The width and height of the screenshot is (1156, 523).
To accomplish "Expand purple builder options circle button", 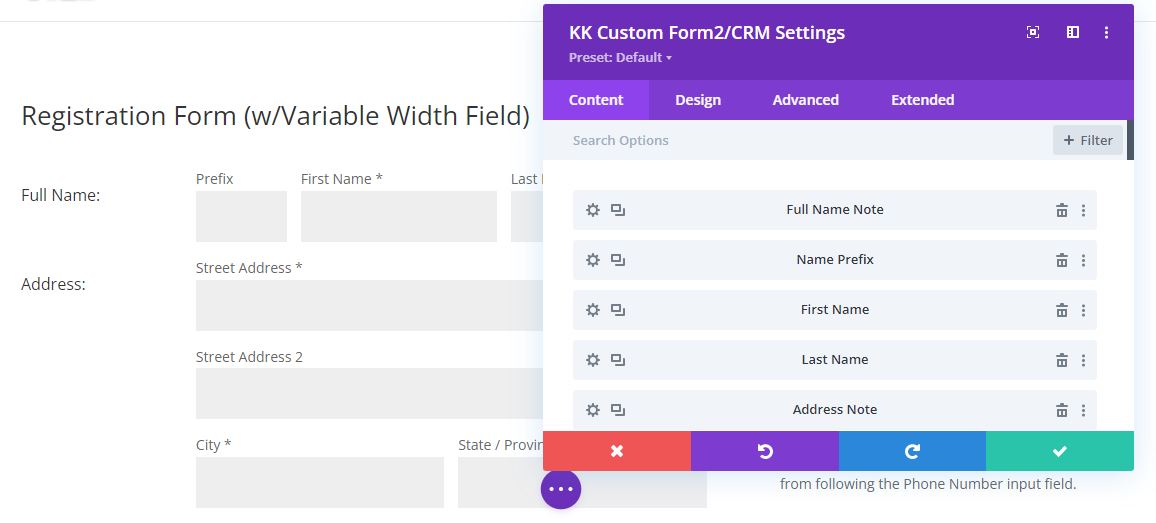I will [x=561, y=489].
